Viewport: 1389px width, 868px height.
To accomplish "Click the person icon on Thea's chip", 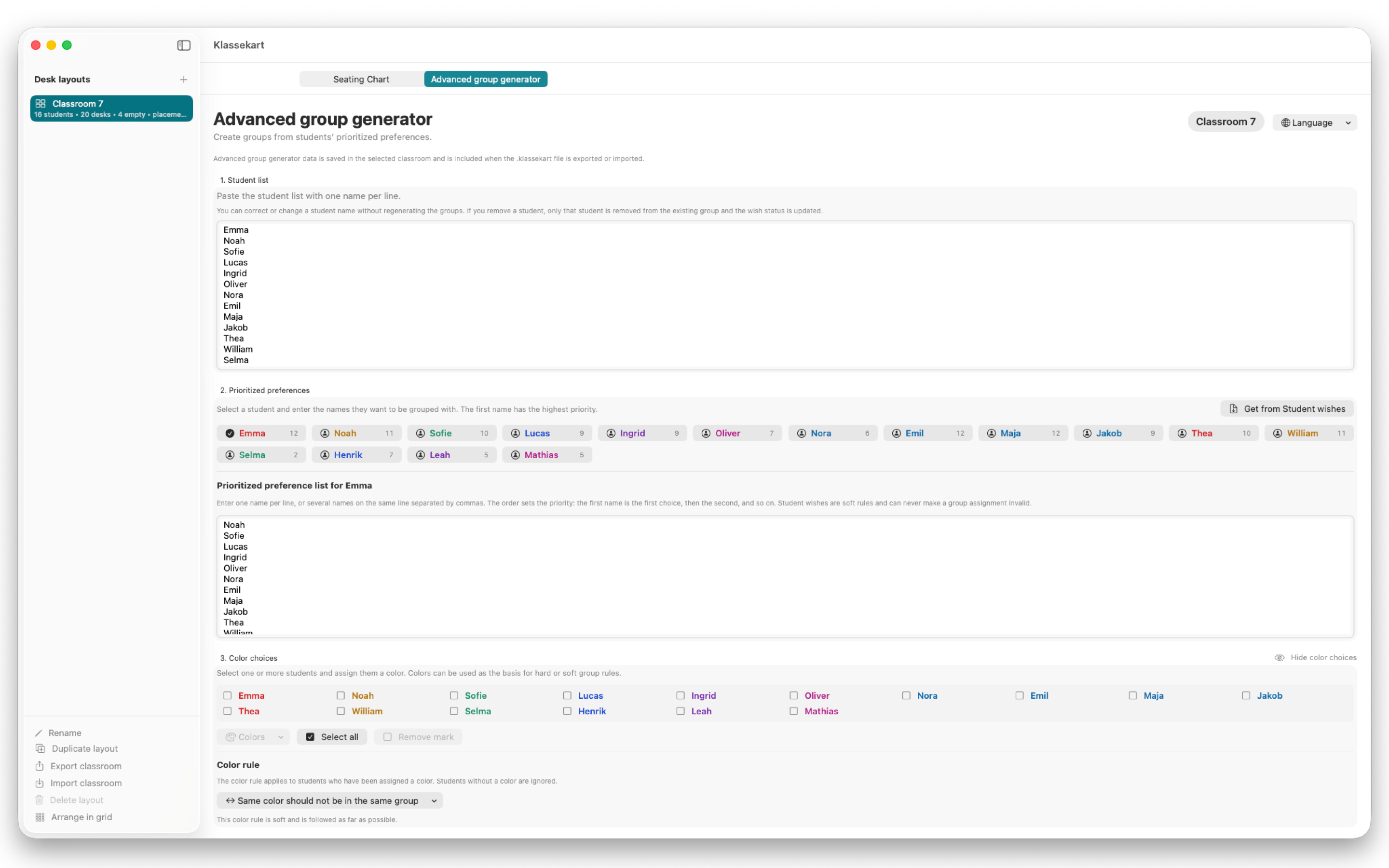I will pyautogui.click(x=1182, y=434).
